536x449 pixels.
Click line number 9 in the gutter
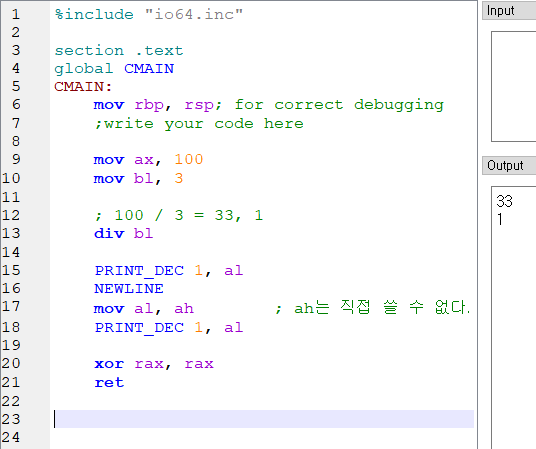(x=16, y=159)
